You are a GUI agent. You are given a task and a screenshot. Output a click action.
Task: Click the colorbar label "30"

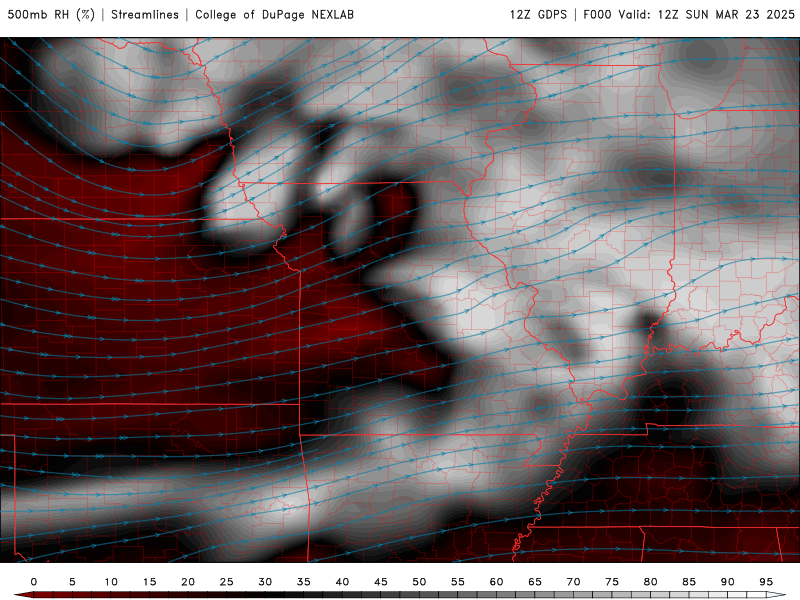265,582
